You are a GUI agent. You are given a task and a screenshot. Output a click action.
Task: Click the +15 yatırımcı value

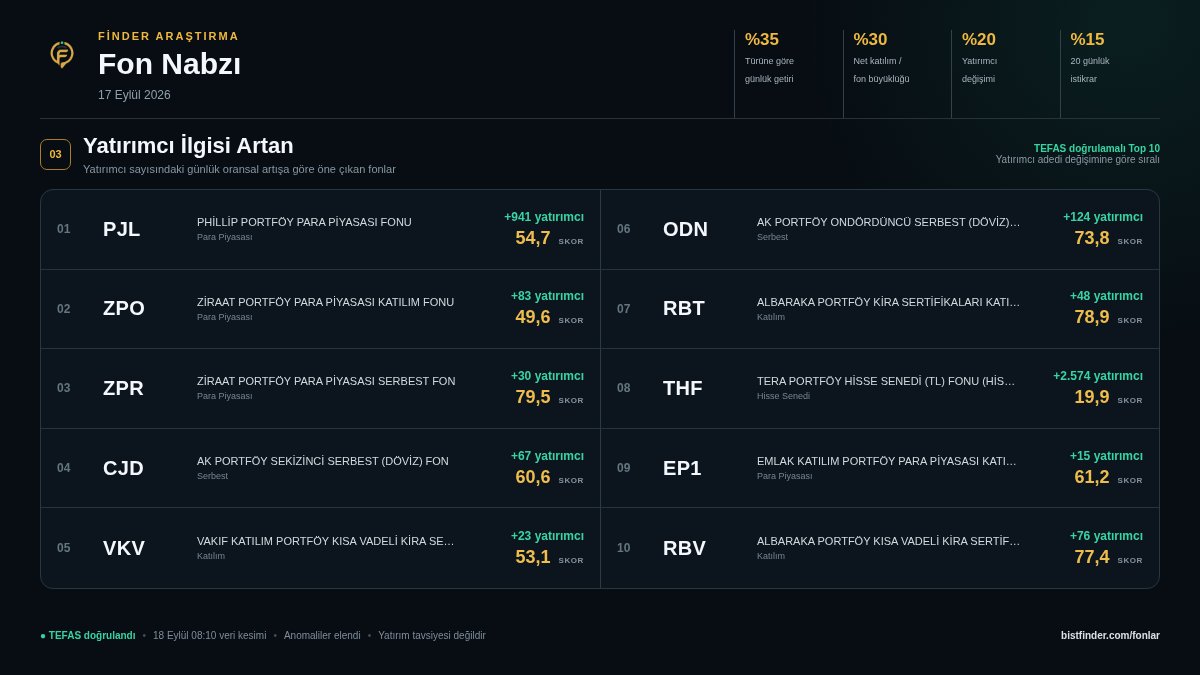(1106, 456)
